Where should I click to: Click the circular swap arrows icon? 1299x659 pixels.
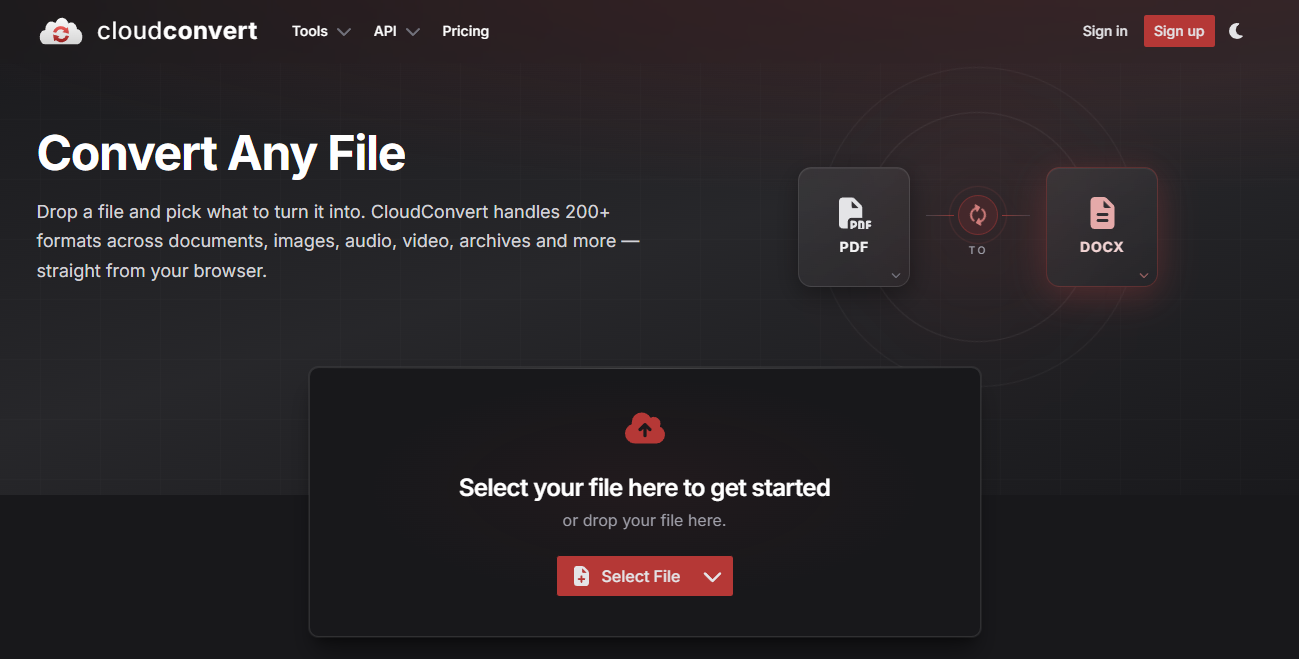point(978,215)
